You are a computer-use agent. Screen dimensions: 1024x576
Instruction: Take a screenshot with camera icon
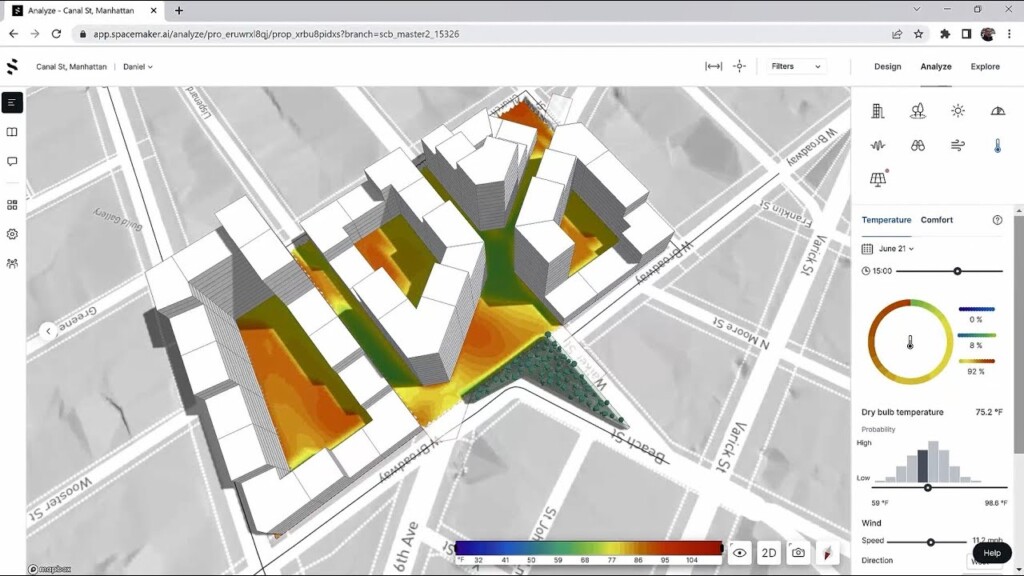click(x=798, y=552)
